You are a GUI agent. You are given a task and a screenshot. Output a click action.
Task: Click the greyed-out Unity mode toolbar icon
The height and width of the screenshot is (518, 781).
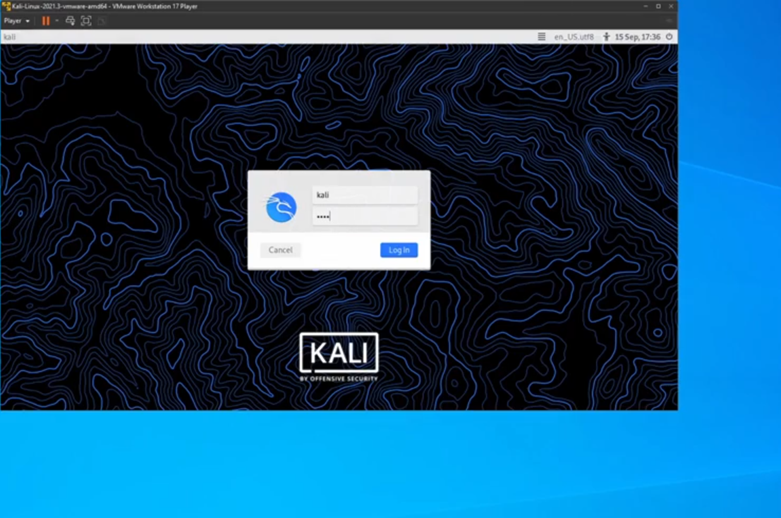tap(102, 21)
